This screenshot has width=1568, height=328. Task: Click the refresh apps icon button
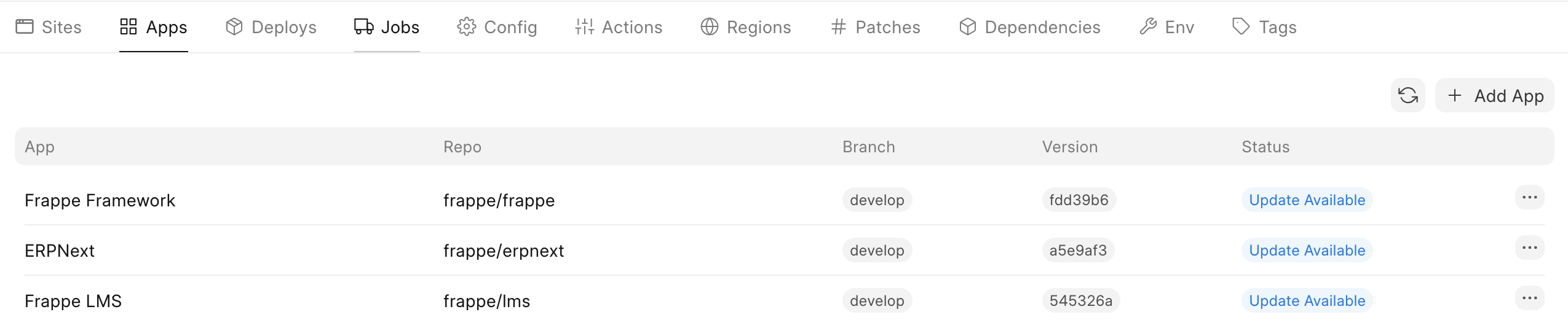[x=1408, y=96]
